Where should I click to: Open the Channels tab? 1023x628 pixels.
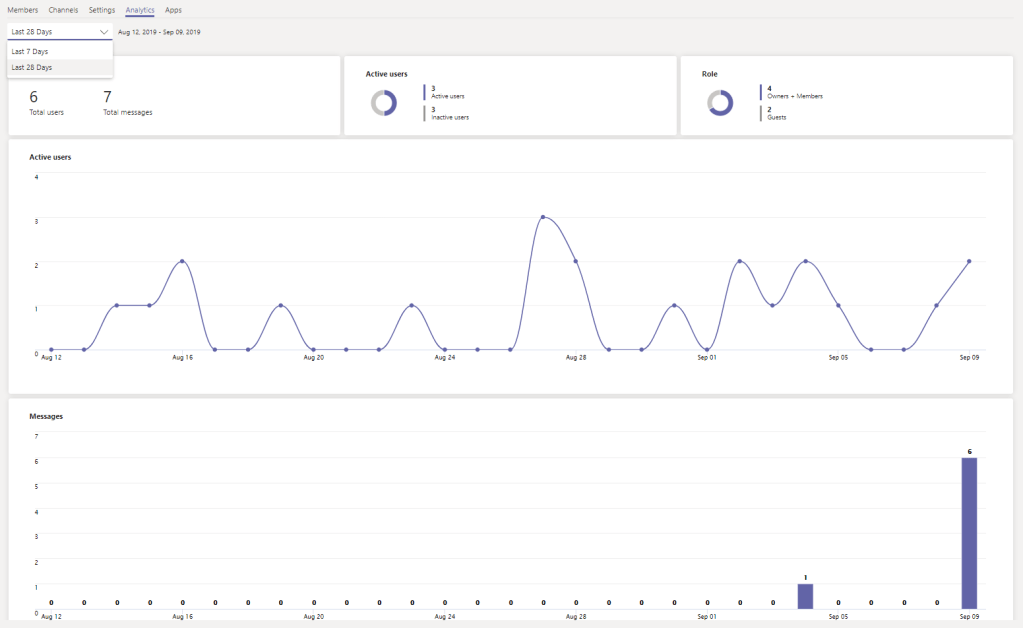point(63,9)
